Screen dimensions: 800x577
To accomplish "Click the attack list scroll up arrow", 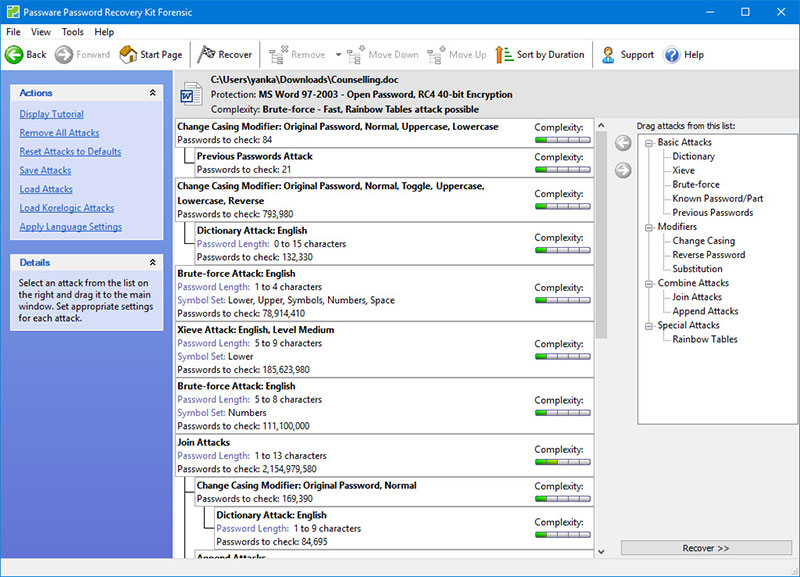I will click(602, 126).
